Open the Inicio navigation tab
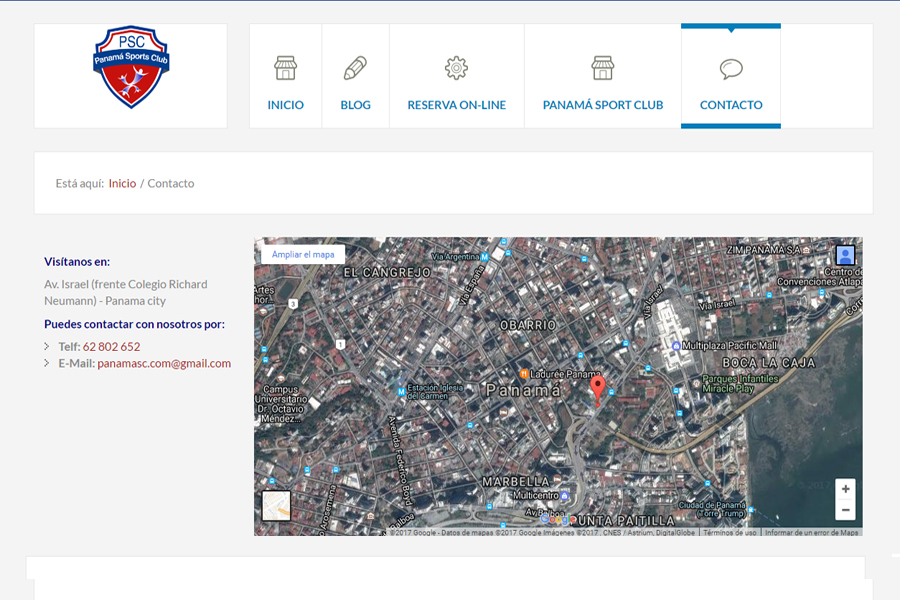The width and height of the screenshot is (900, 600). coord(285,104)
